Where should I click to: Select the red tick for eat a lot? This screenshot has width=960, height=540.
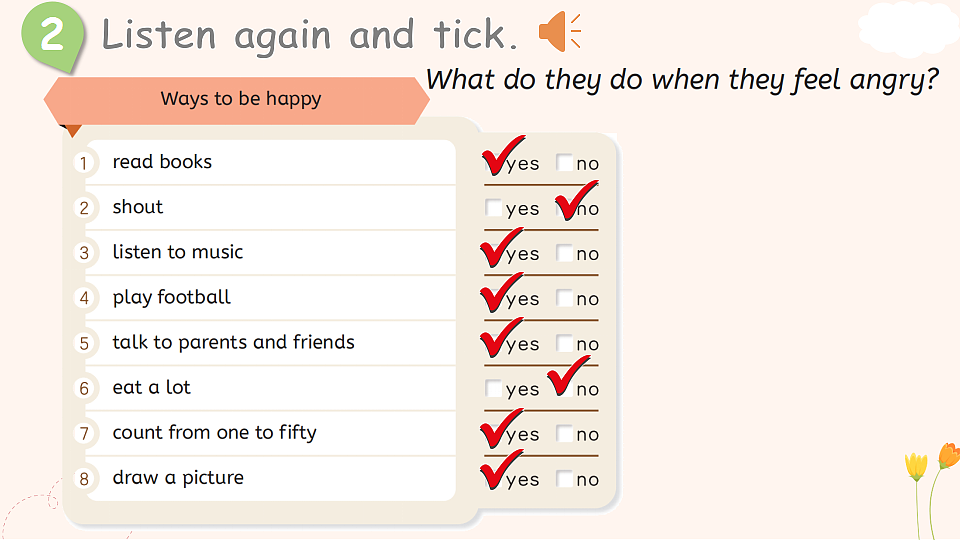[568, 376]
